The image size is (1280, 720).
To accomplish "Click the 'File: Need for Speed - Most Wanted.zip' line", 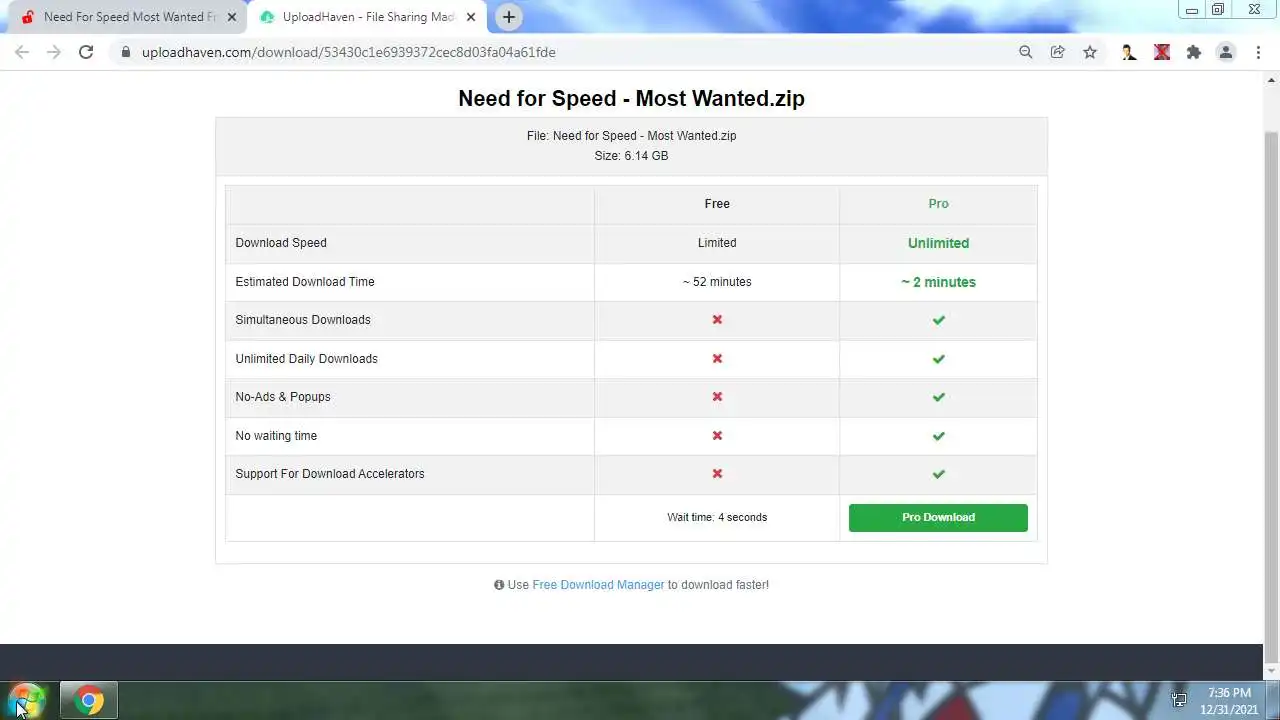I will tap(631, 136).
